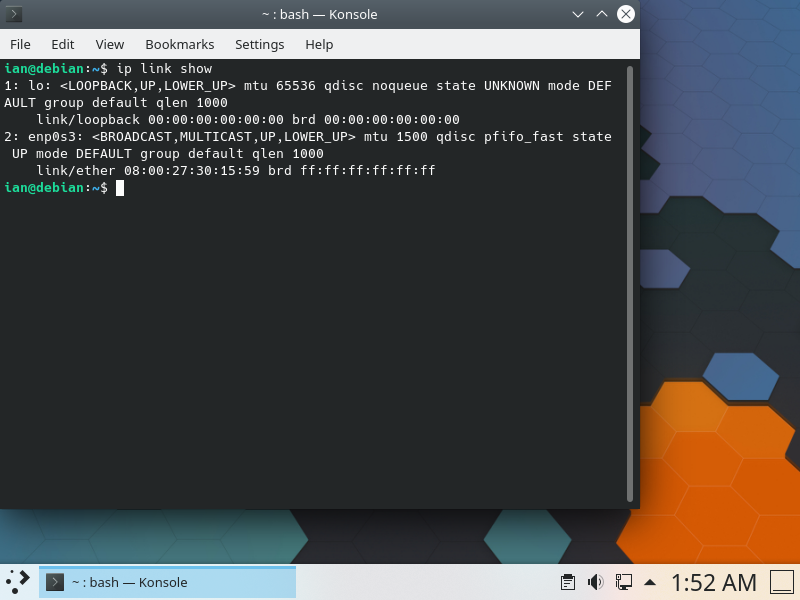The width and height of the screenshot is (800, 600).
Task: Click the Konsole title bar text
Action: point(319,14)
